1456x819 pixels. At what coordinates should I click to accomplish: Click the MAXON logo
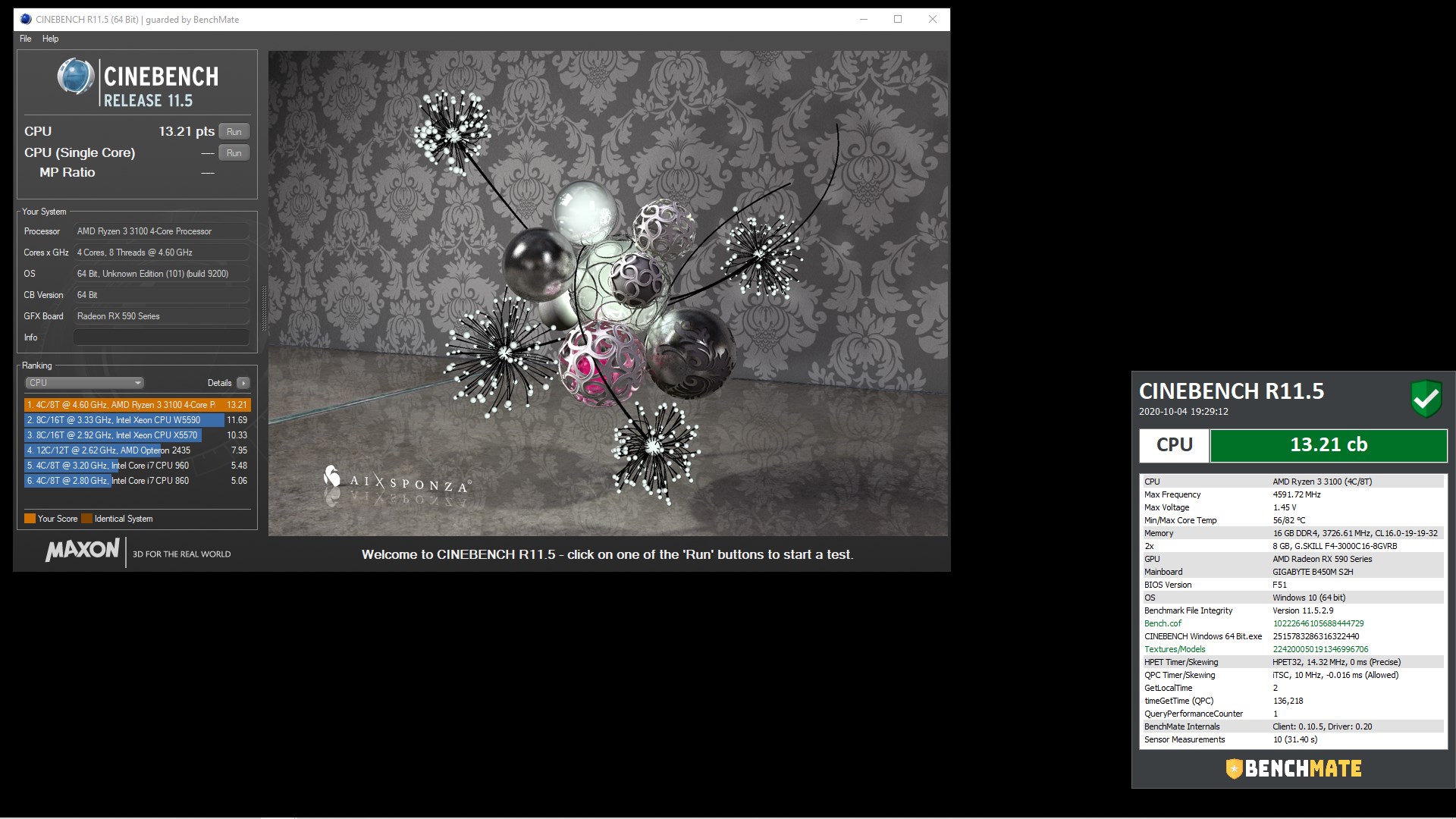coord(82,551)
